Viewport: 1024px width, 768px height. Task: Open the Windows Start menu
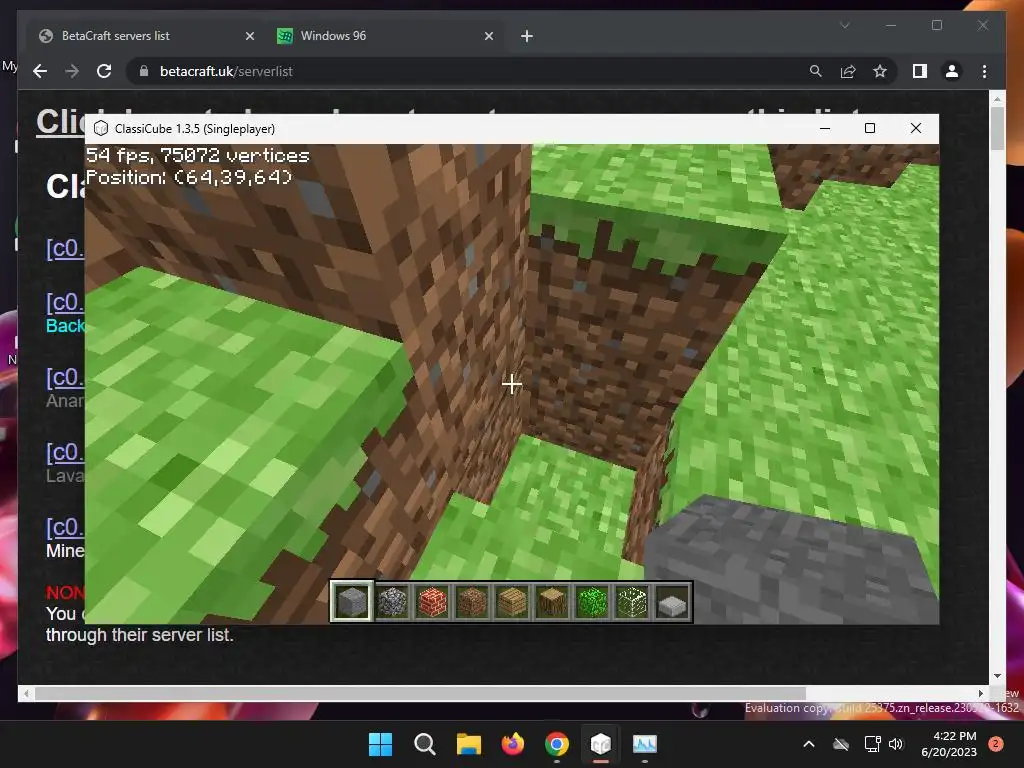tap(380, 744)
